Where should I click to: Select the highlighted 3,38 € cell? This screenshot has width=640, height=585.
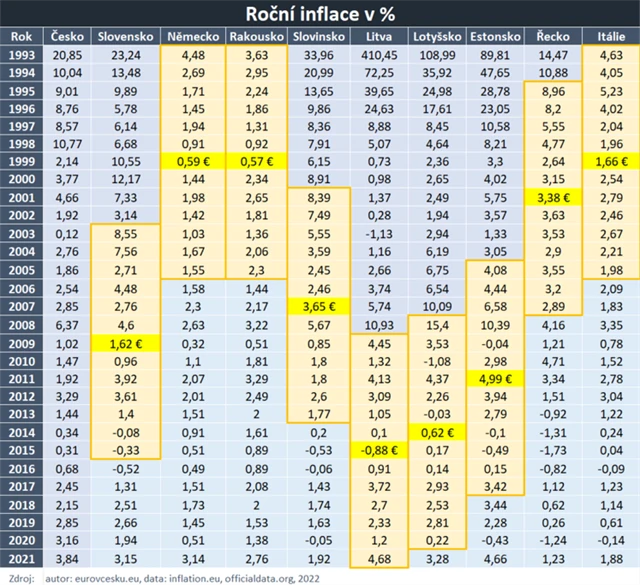[x=553, y=198]
